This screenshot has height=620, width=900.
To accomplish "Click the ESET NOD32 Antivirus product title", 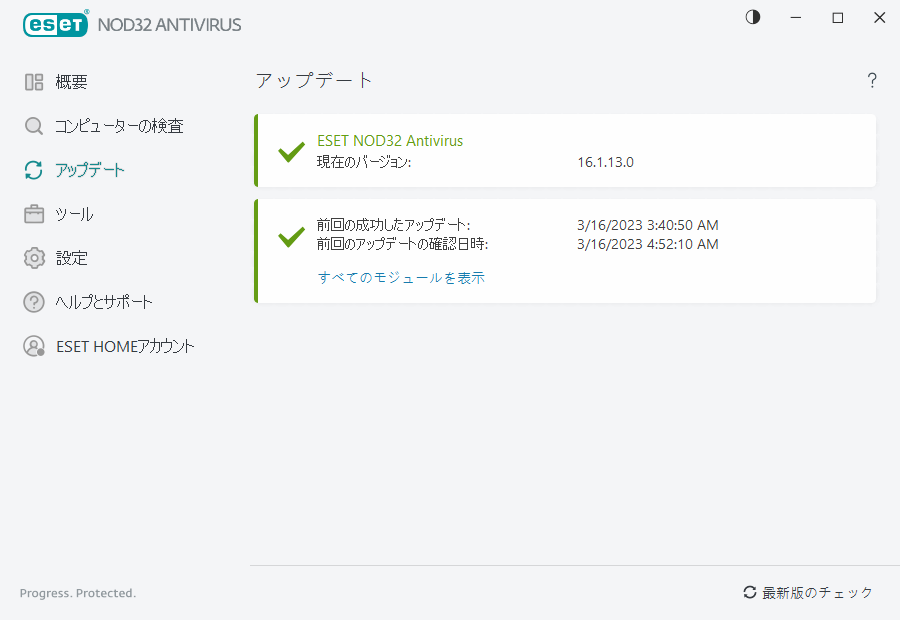I will 390,141.
